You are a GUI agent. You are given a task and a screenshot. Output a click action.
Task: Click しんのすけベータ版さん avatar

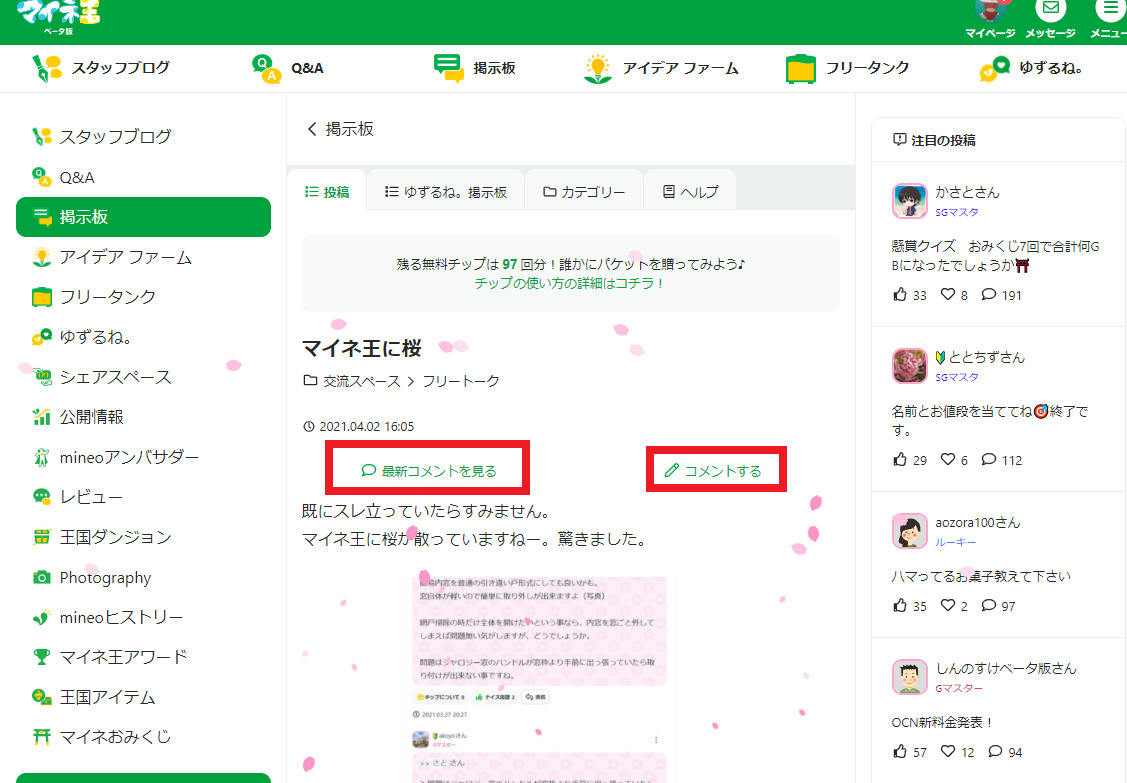tap(909, 677)
